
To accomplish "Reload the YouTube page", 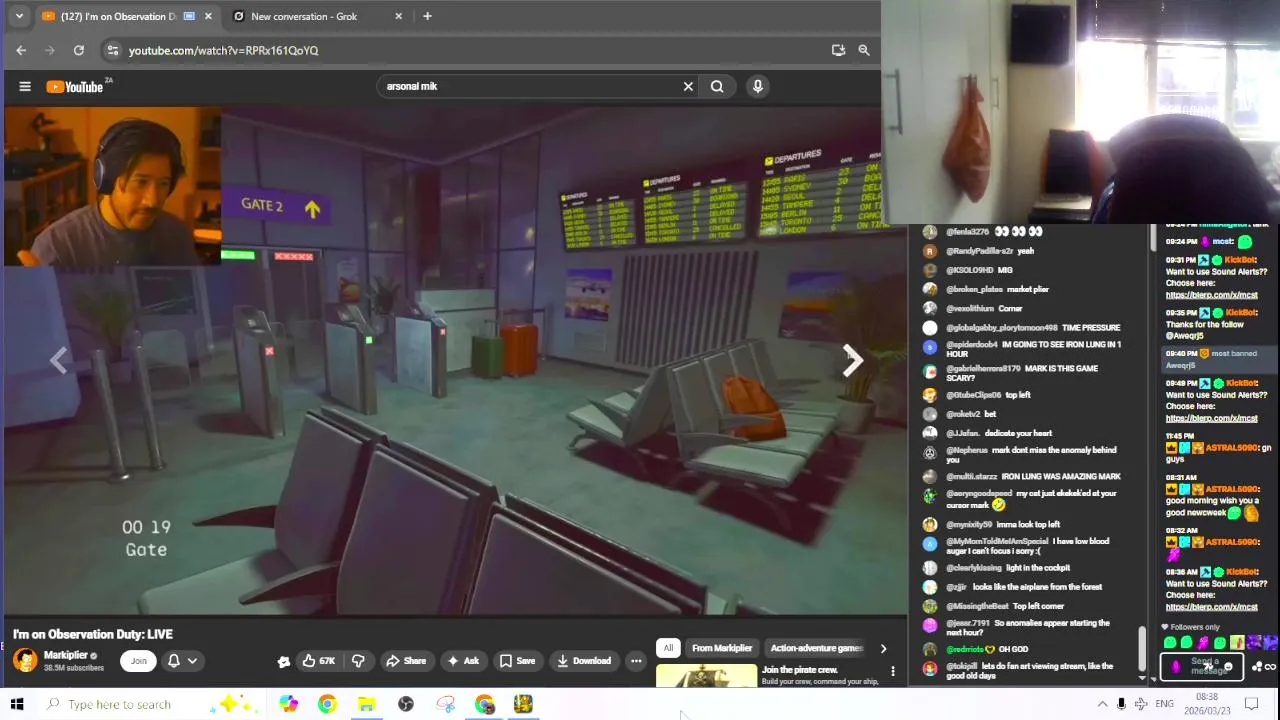I will (x=79, y=50).
